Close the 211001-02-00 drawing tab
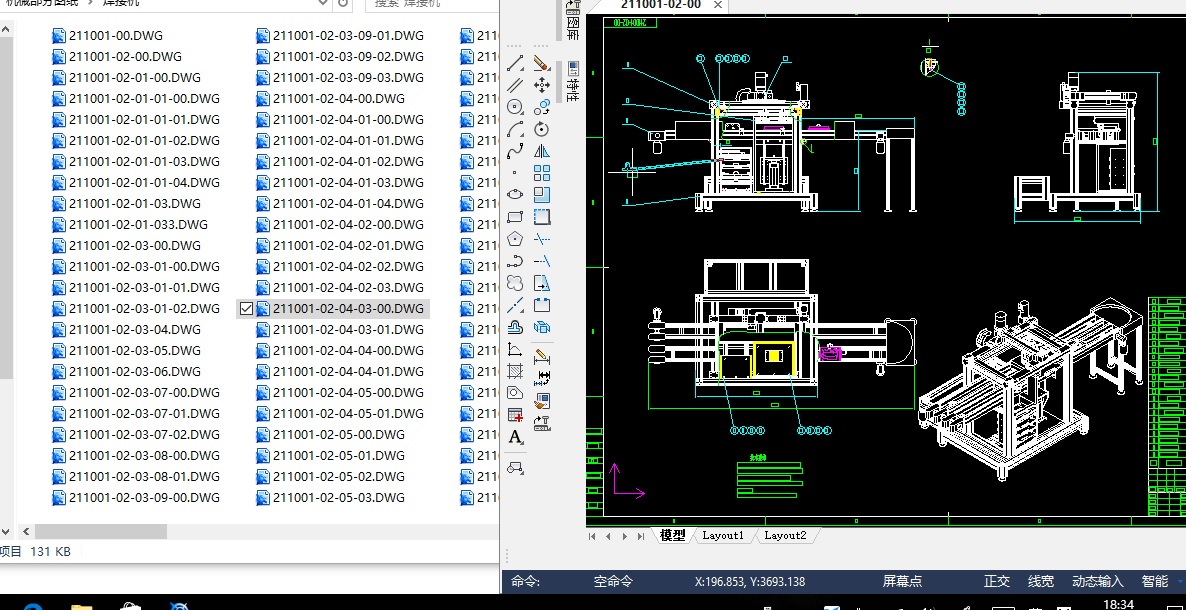Screen dimensions: 1186x610 (x=718, y=5)
